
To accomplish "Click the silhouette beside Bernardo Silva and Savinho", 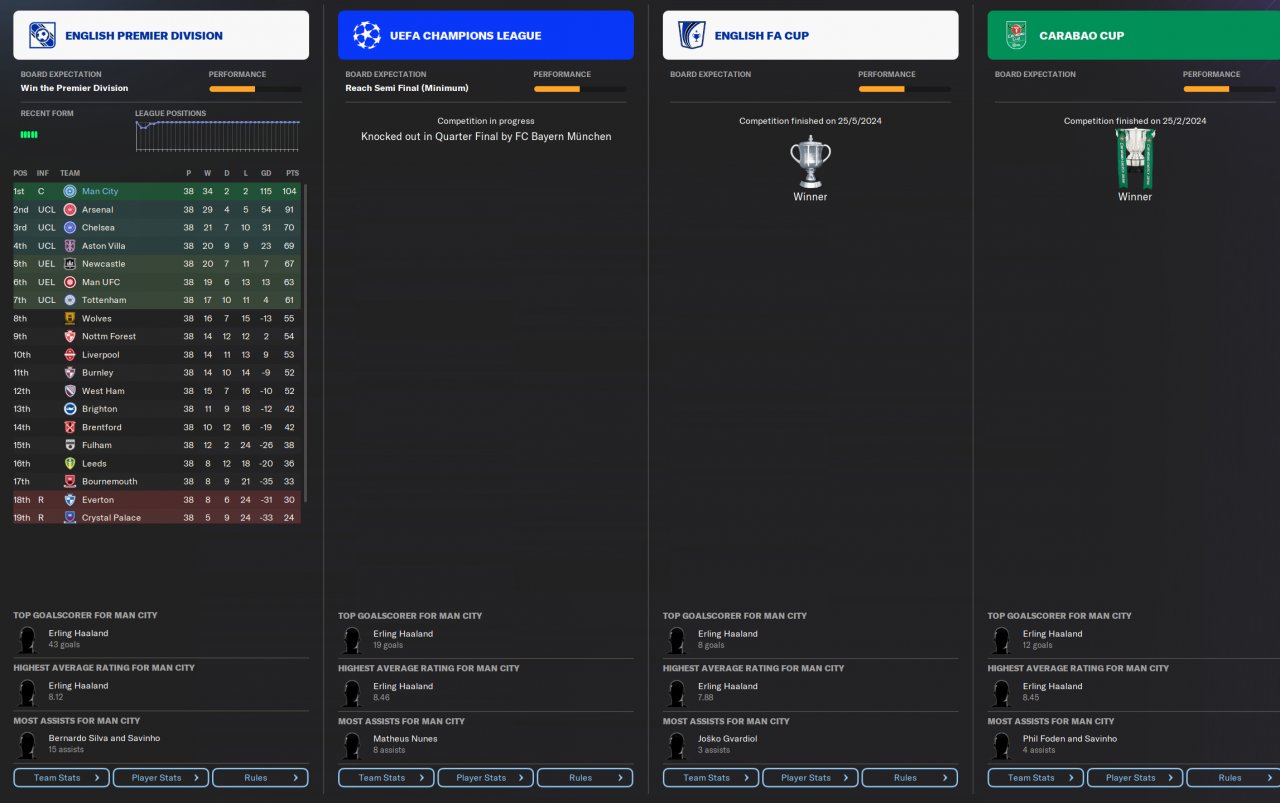I will click(27, 745).
